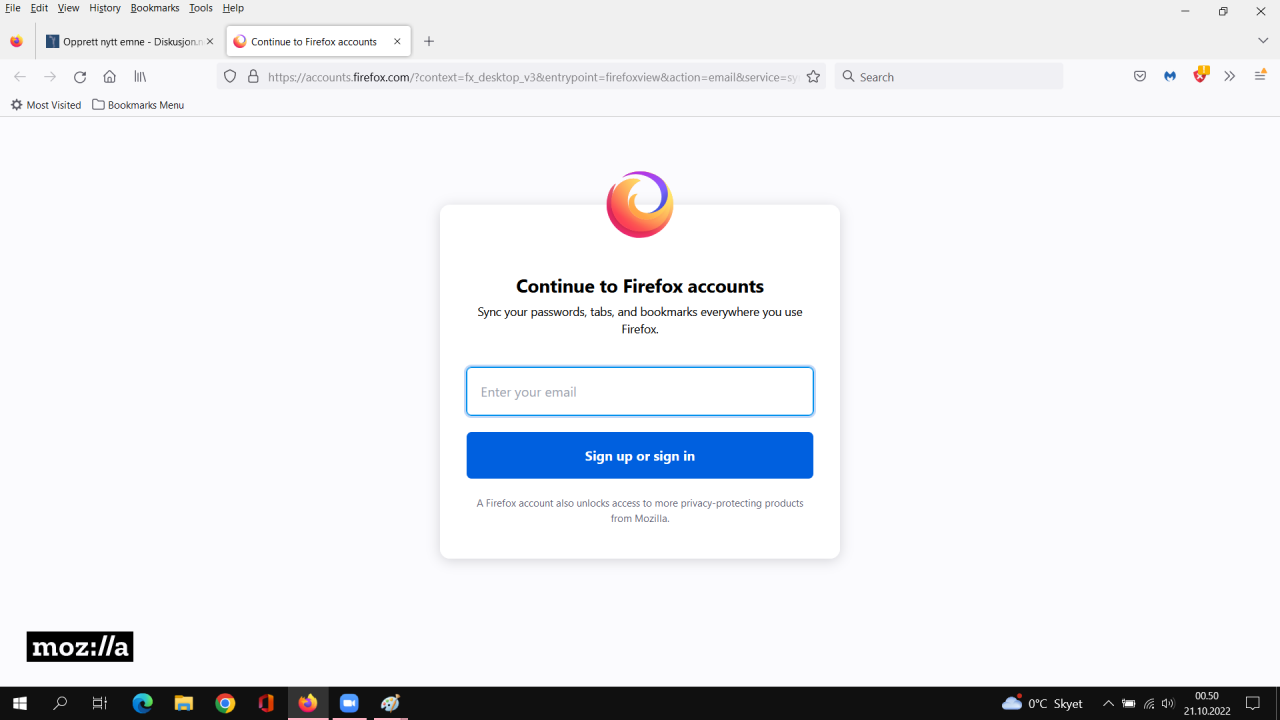Open the Malwarebytes extension icon
Image resolution: width=1280 pixels, height=720 pixels.
click(x=1170, y=77)
